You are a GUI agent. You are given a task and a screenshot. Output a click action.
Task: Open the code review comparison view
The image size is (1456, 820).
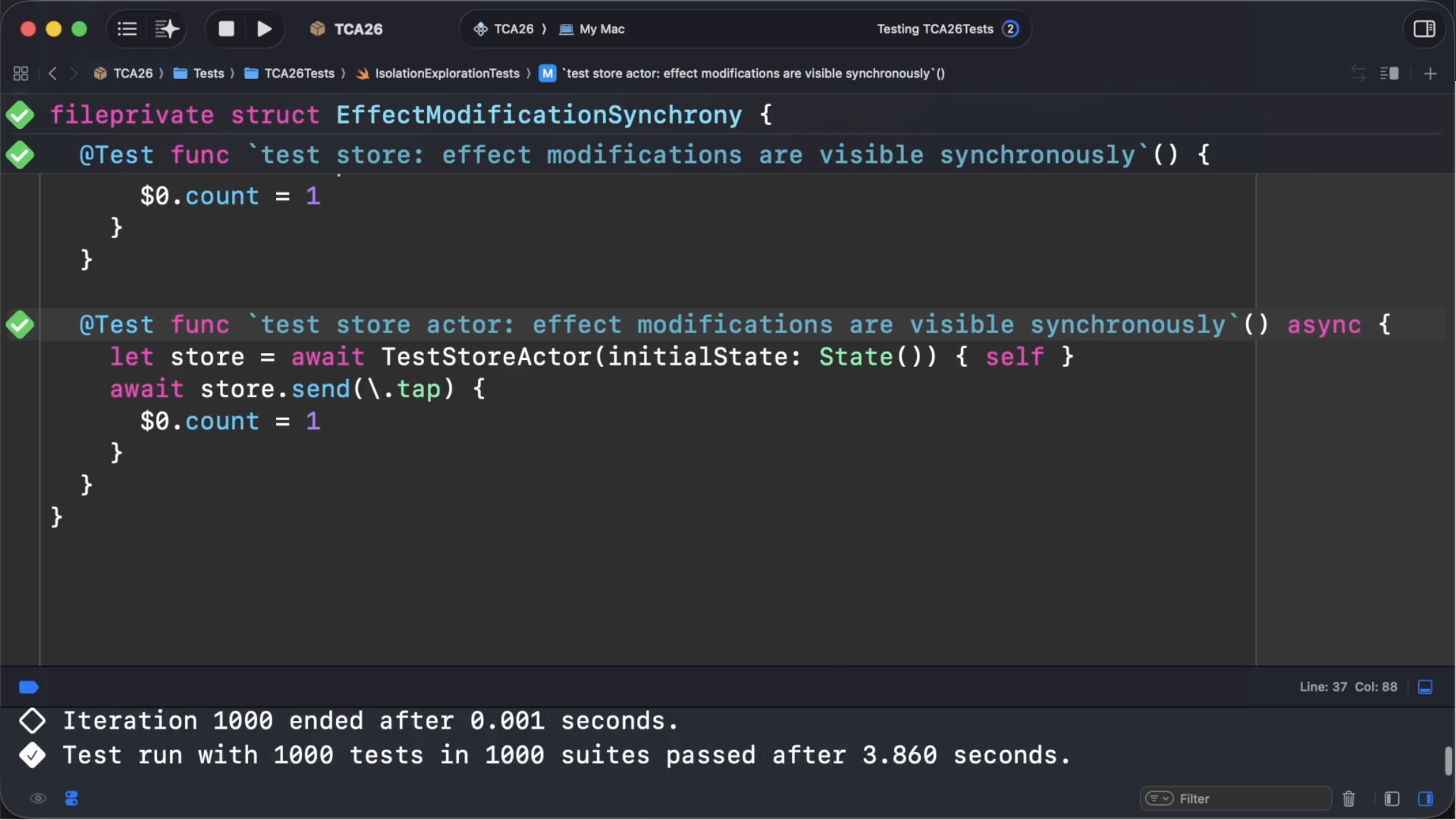(1357, 73)
